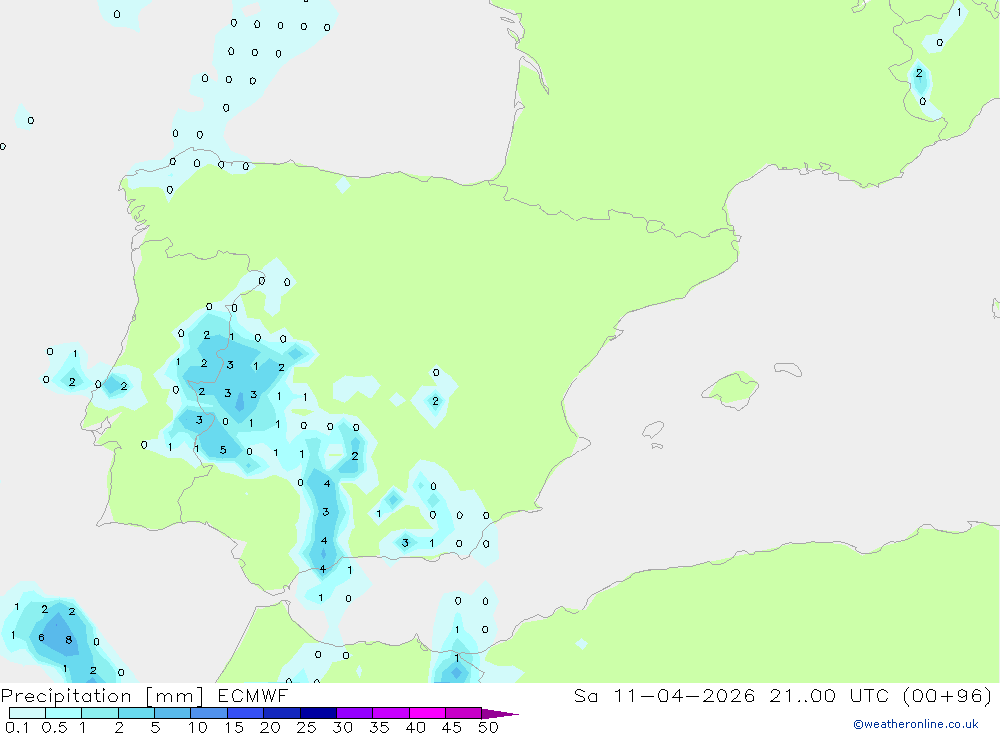
Task: Select the 0.5–1 mm legend color swatch
Action: pyautogui.click(x=64, y=713)
